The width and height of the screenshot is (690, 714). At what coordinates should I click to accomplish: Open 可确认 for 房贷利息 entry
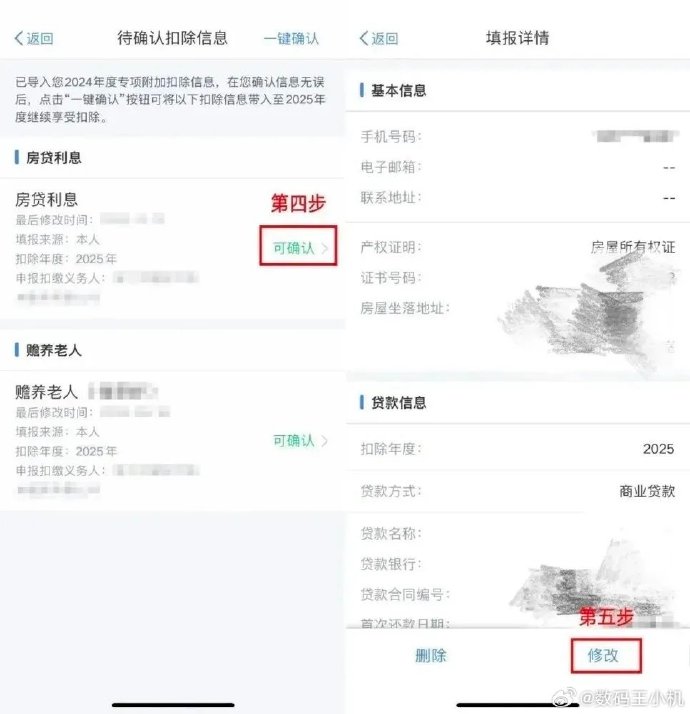tap(294, 248)
